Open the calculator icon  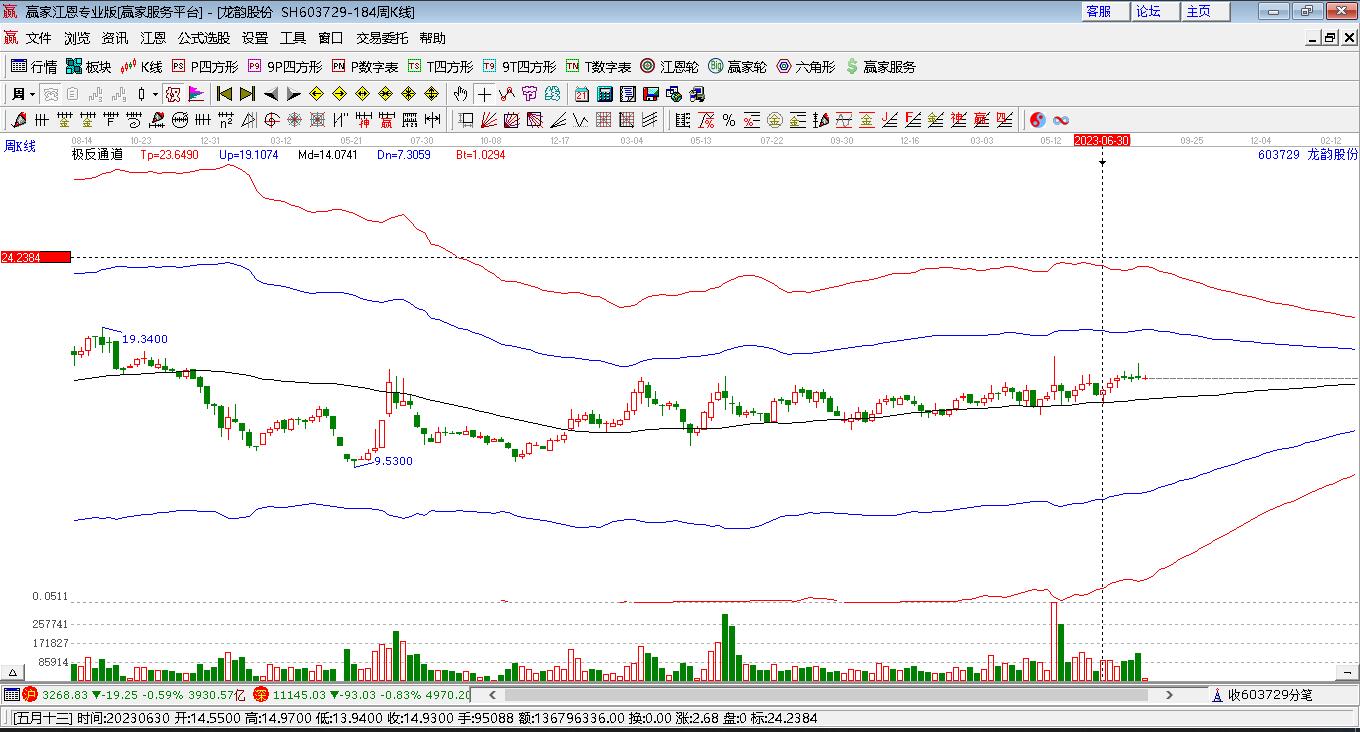(x=605, y=94)
